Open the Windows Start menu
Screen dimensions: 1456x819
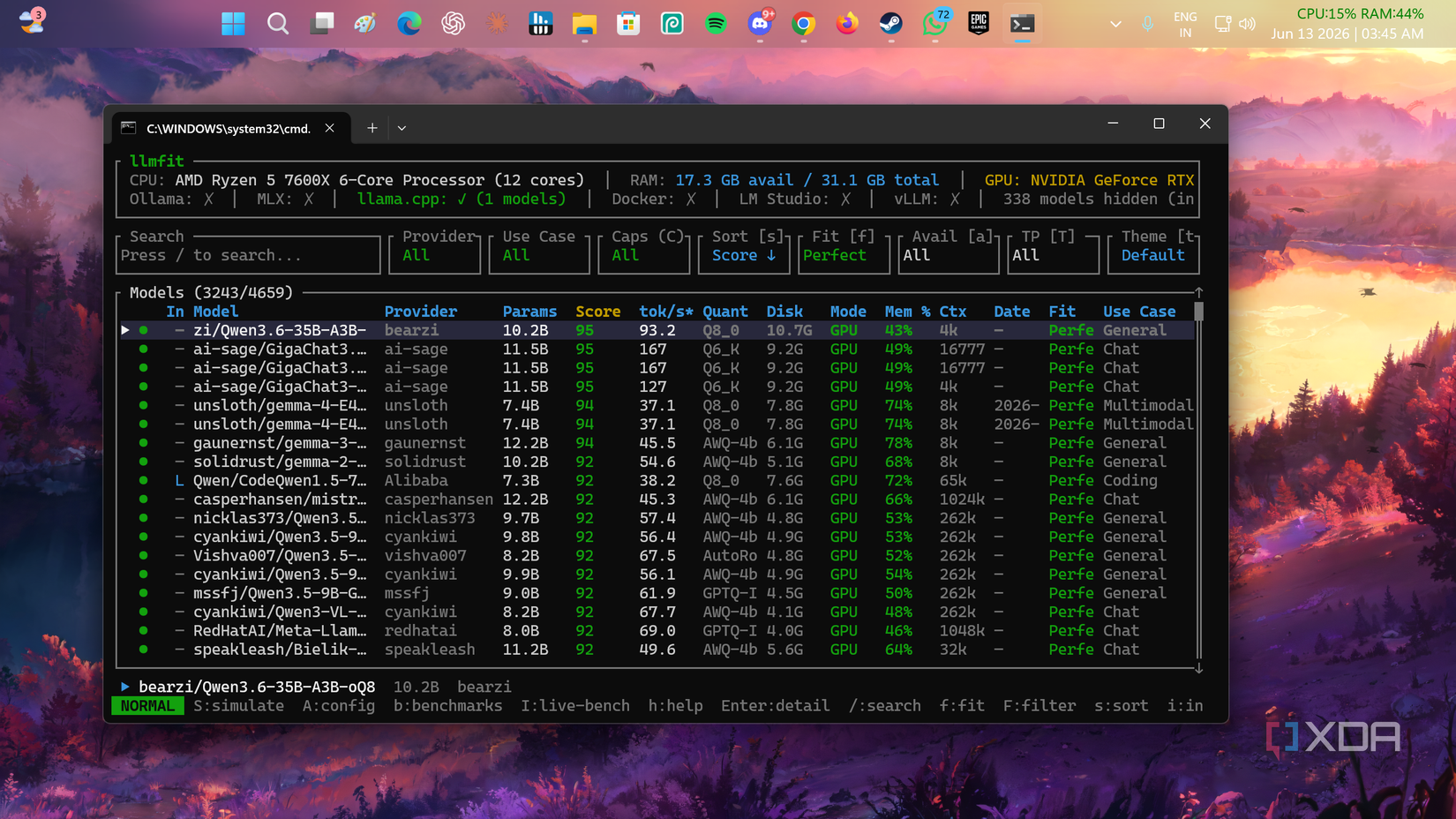pyautogui.click(x=233, y=24)
